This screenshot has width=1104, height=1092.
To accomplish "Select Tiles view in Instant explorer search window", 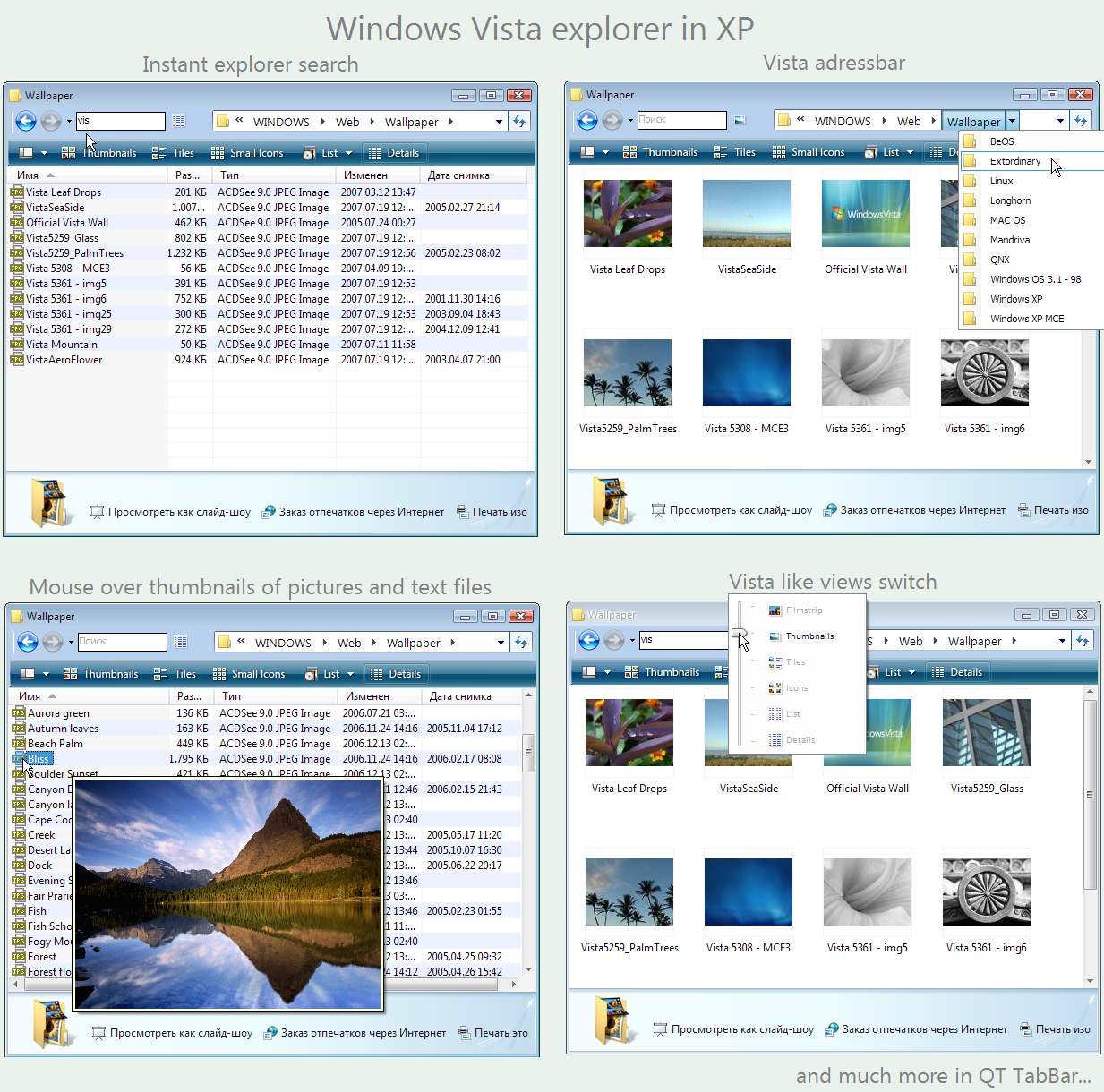I will click(x=173, y=153).
